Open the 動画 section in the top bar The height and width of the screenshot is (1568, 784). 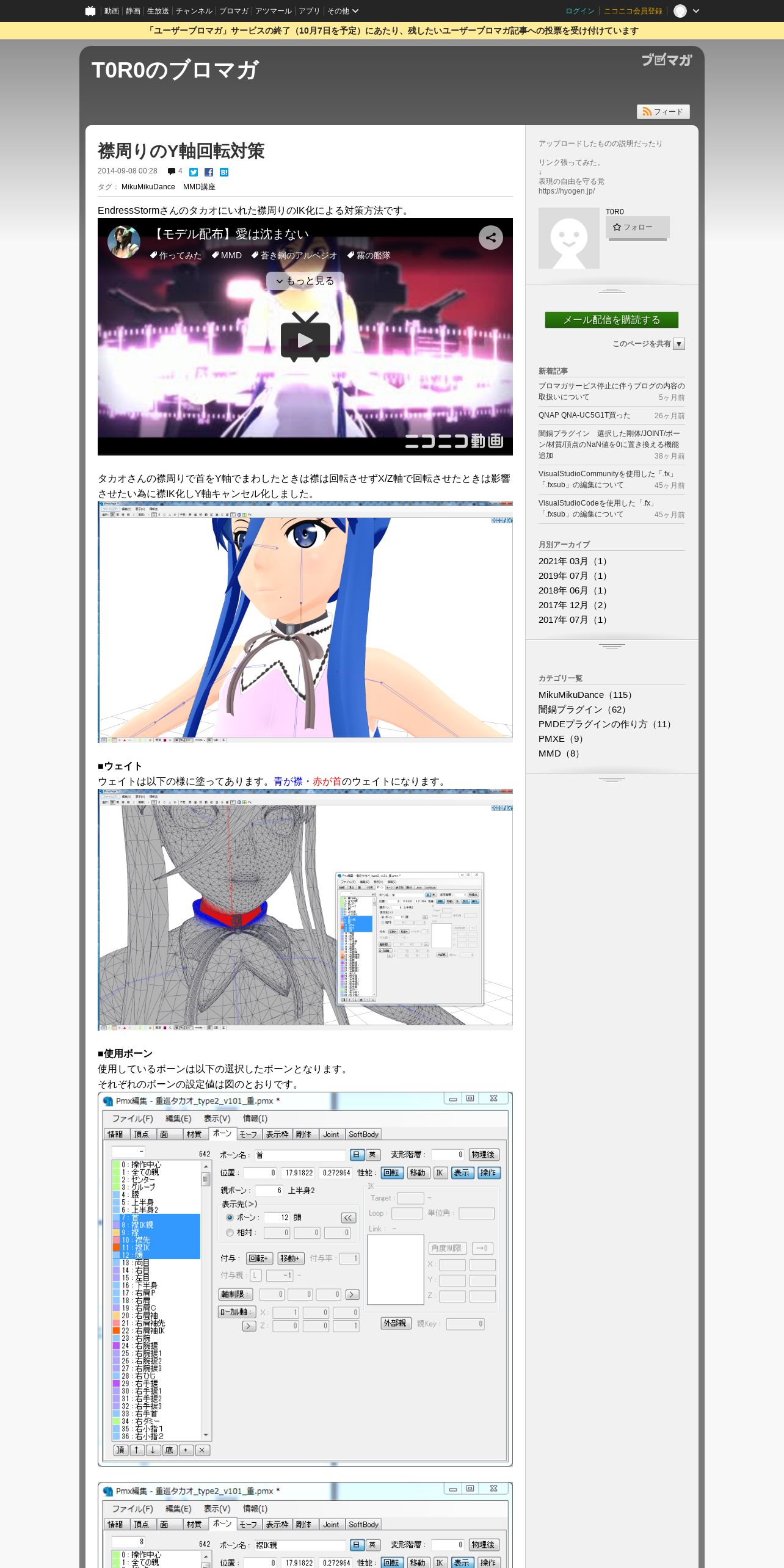[111, 11]
